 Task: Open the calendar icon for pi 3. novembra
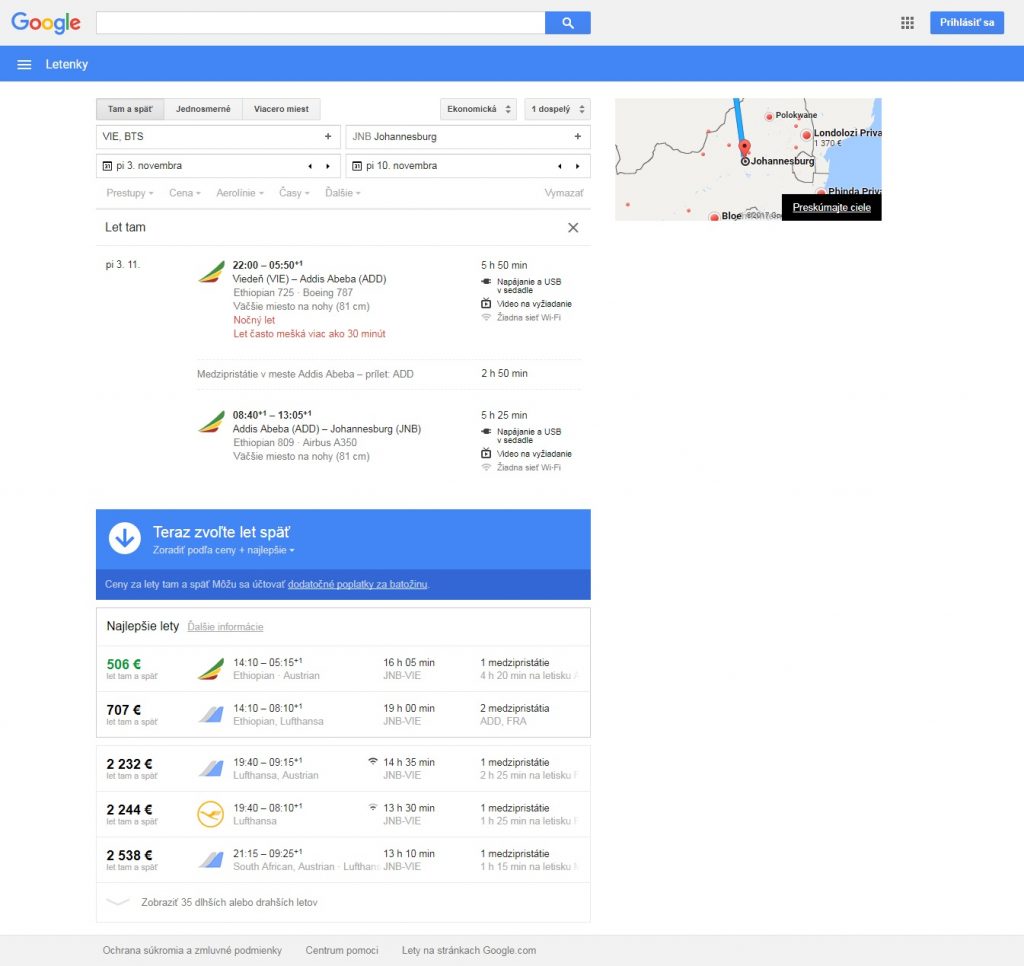pos(107,166)
